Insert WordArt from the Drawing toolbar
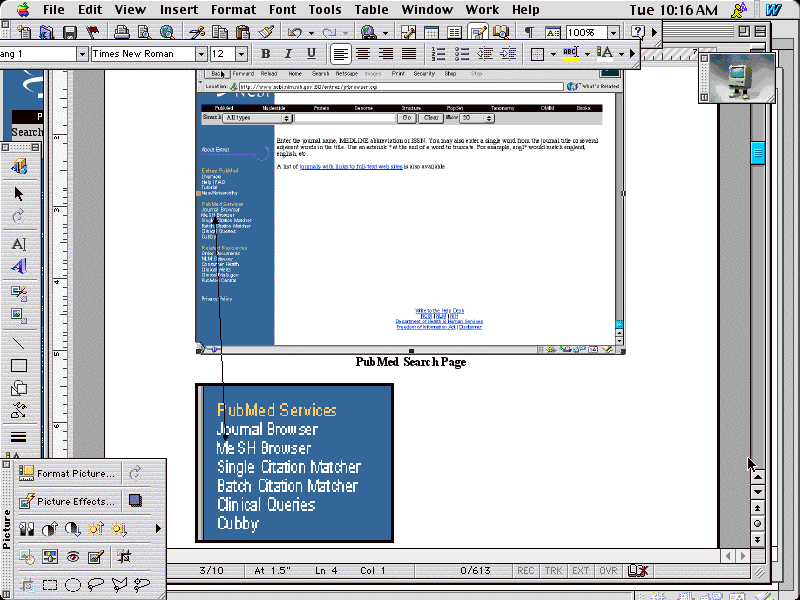The height and width of the screenshot is (600, 800). pos(19,266)
